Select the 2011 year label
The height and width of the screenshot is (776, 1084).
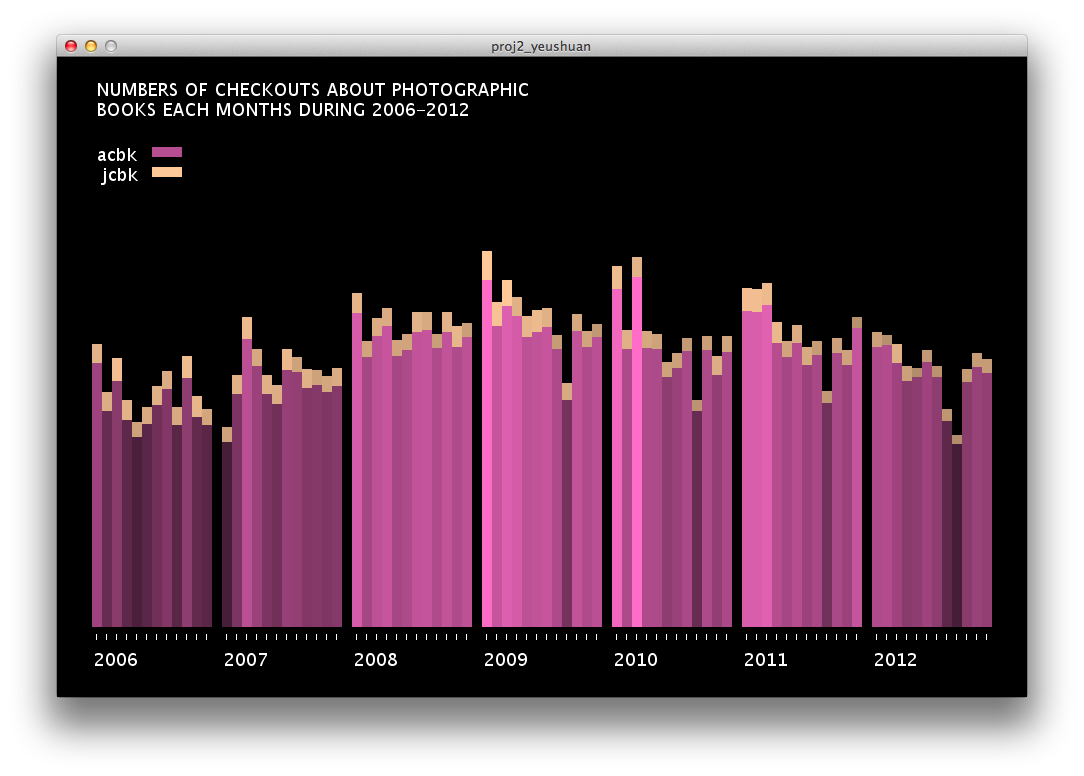pos(766,660)
